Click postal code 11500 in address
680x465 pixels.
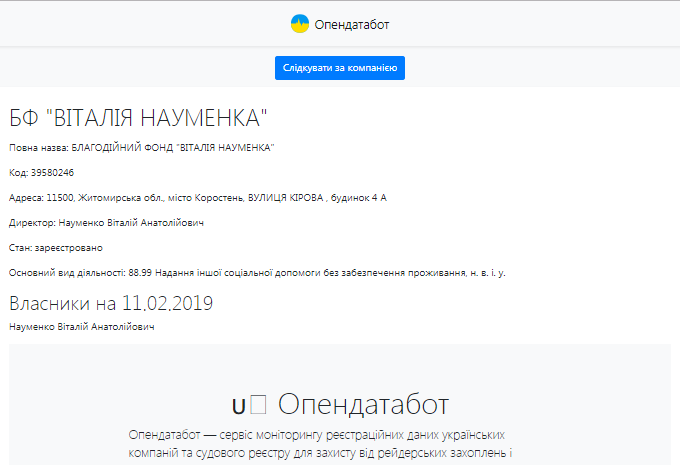[59, 198]
